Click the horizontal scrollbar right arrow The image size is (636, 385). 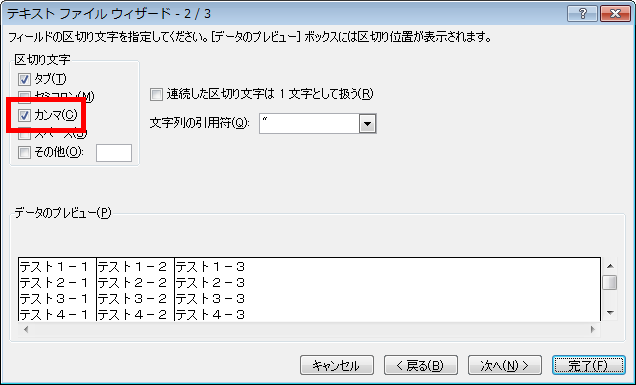click(x=593, y=329)
